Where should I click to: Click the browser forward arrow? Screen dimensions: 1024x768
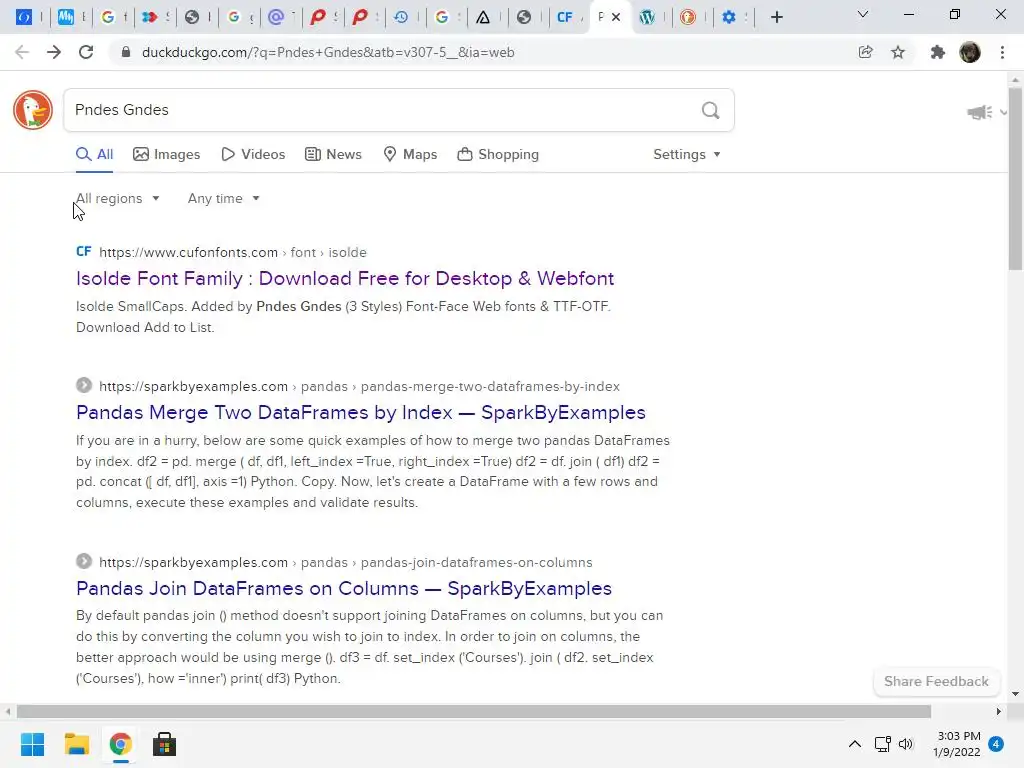[x=54, y=52]
